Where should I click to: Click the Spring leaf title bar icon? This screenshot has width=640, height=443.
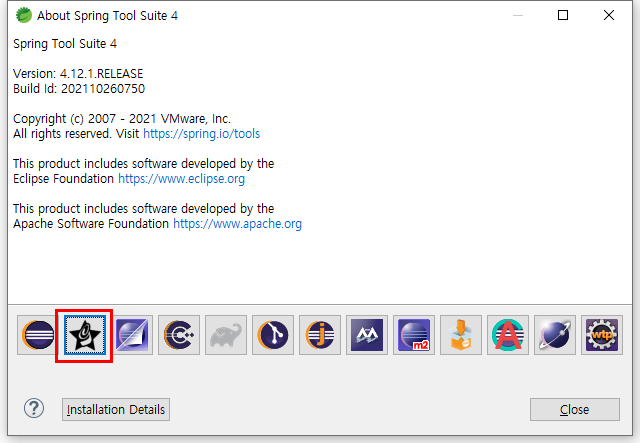24,16
